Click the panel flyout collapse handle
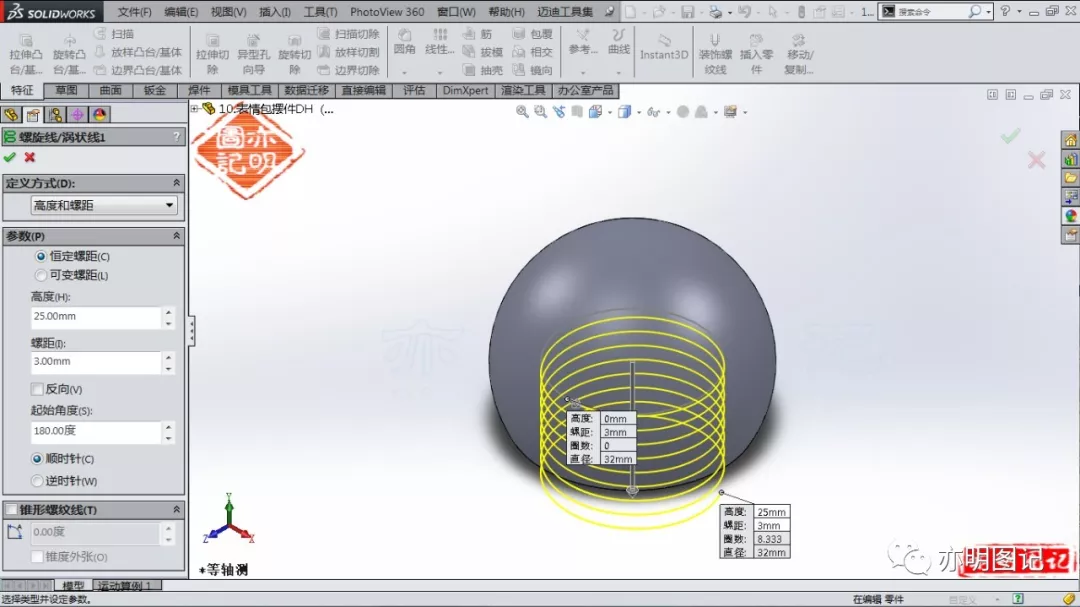Viewport: 1080px width, 607px height. (191, 331)
